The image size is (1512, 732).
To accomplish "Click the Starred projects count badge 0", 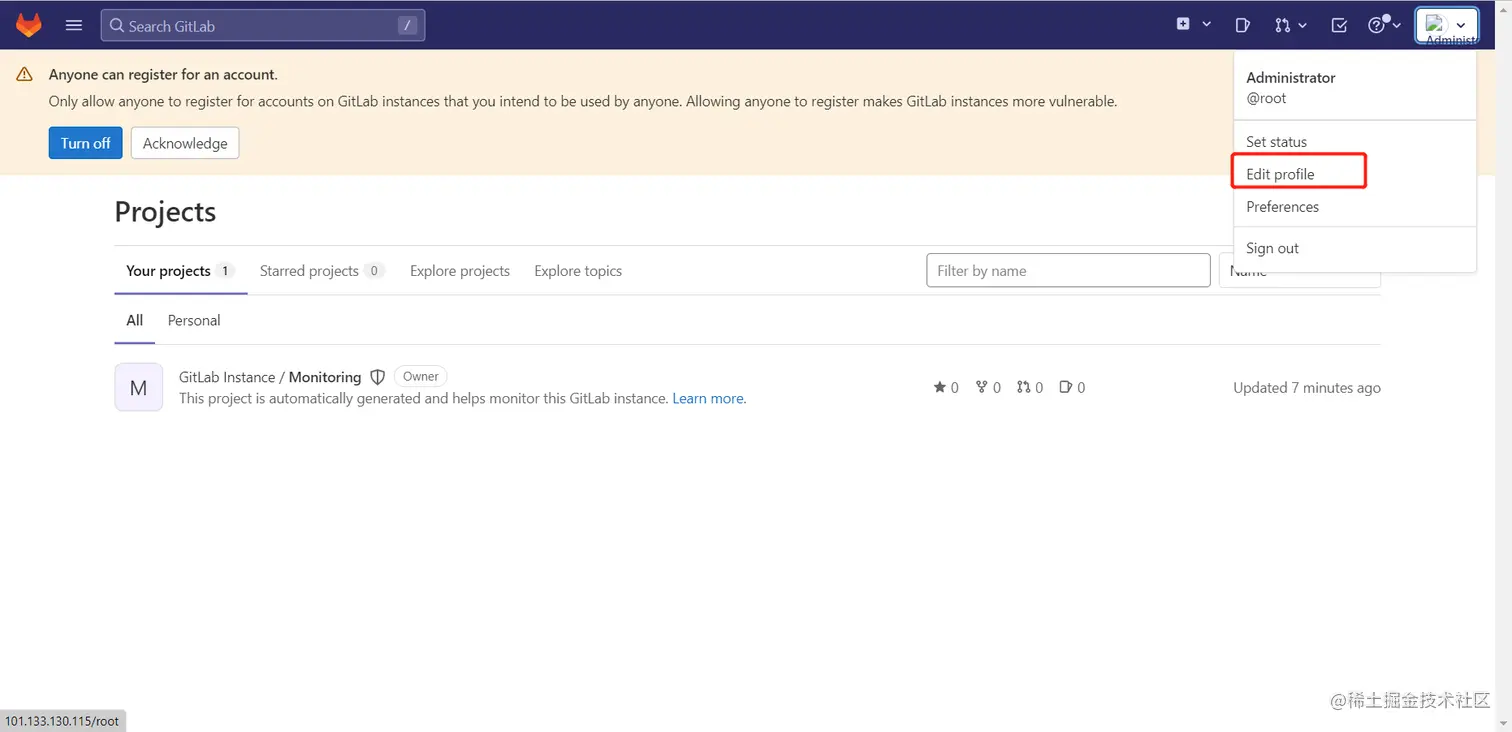I will pyautogui.click(x=375, y=271).
